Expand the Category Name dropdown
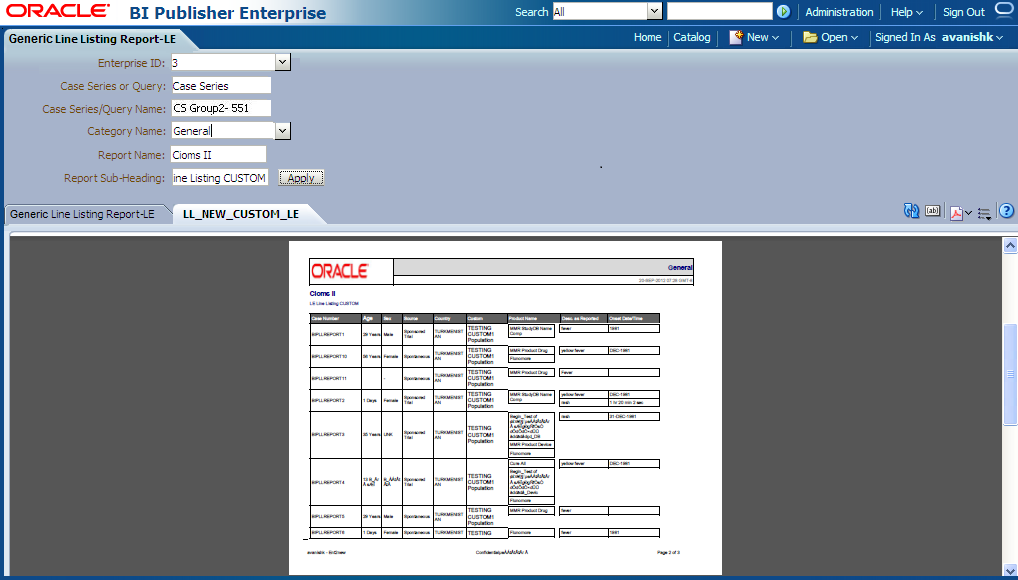This screenshot has width=1018, height=580. click(282, 131)
